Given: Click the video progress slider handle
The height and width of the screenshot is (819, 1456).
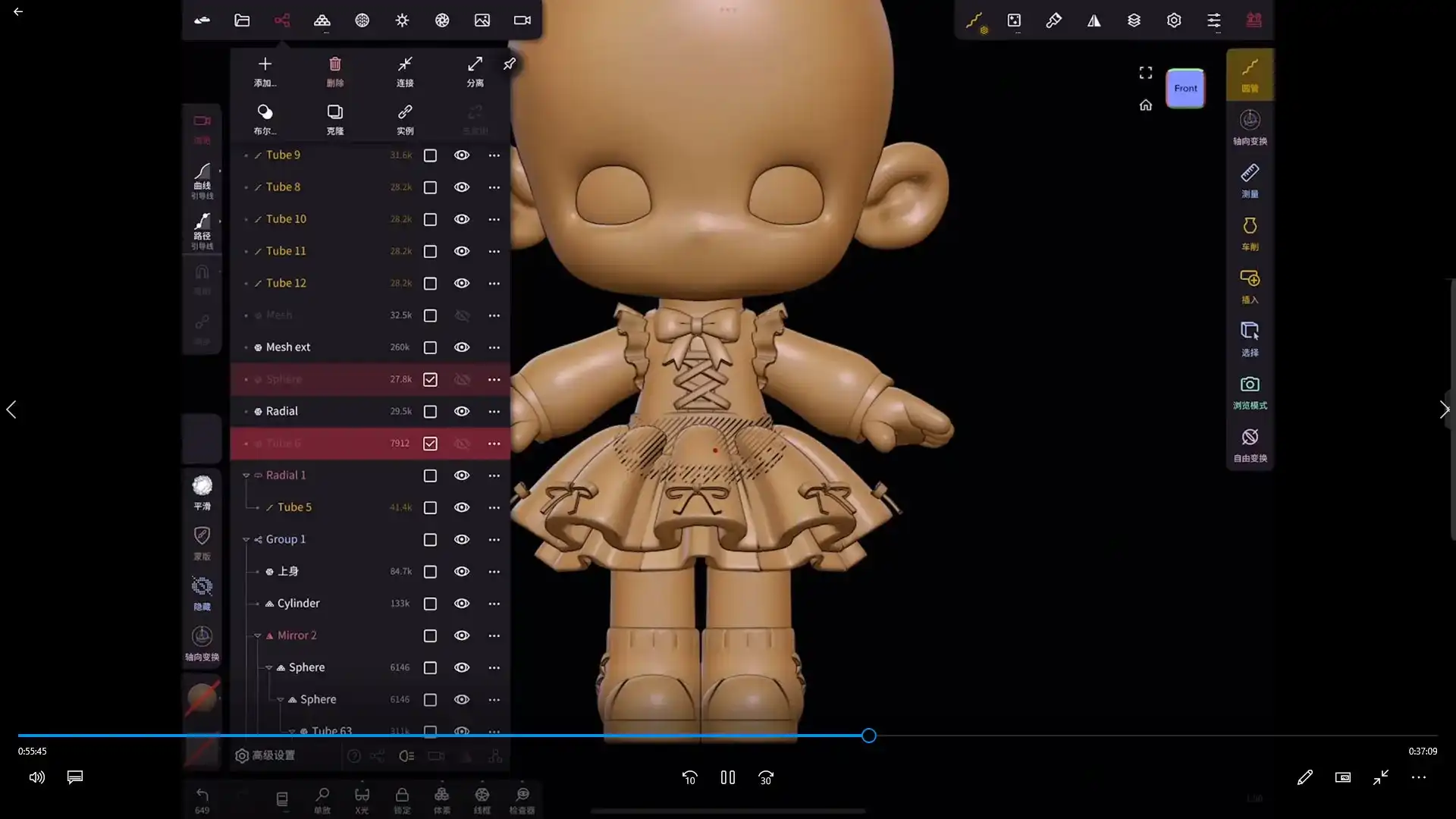Looking at the screenshot, I should point(869,736).
